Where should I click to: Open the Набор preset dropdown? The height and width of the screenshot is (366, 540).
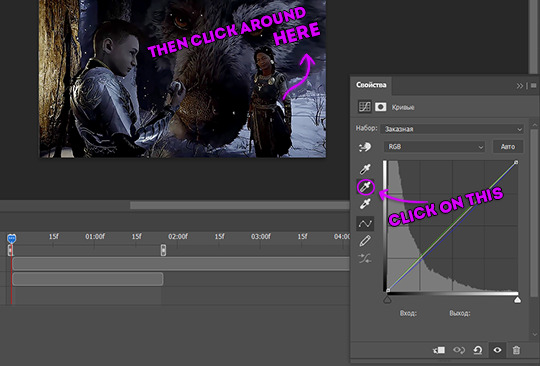point(452,129)
